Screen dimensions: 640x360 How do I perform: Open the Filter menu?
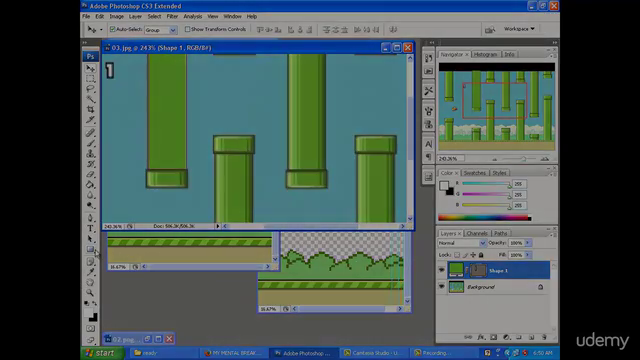(172, 16)
